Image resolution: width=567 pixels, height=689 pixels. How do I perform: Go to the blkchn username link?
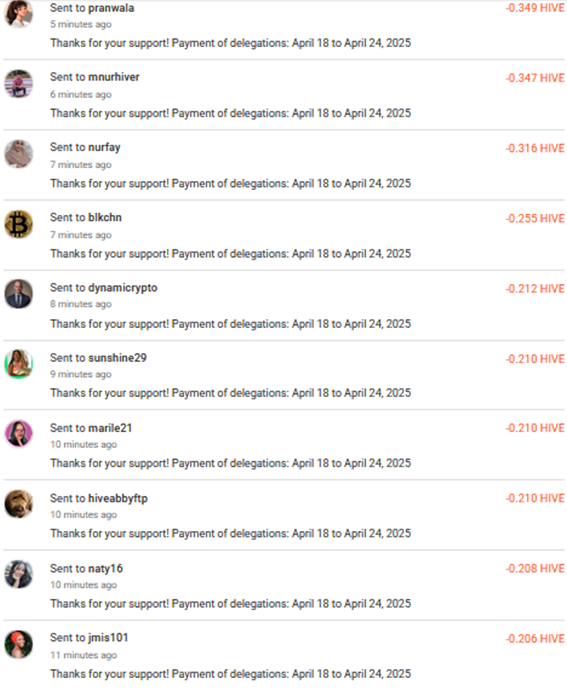(105, 218)
